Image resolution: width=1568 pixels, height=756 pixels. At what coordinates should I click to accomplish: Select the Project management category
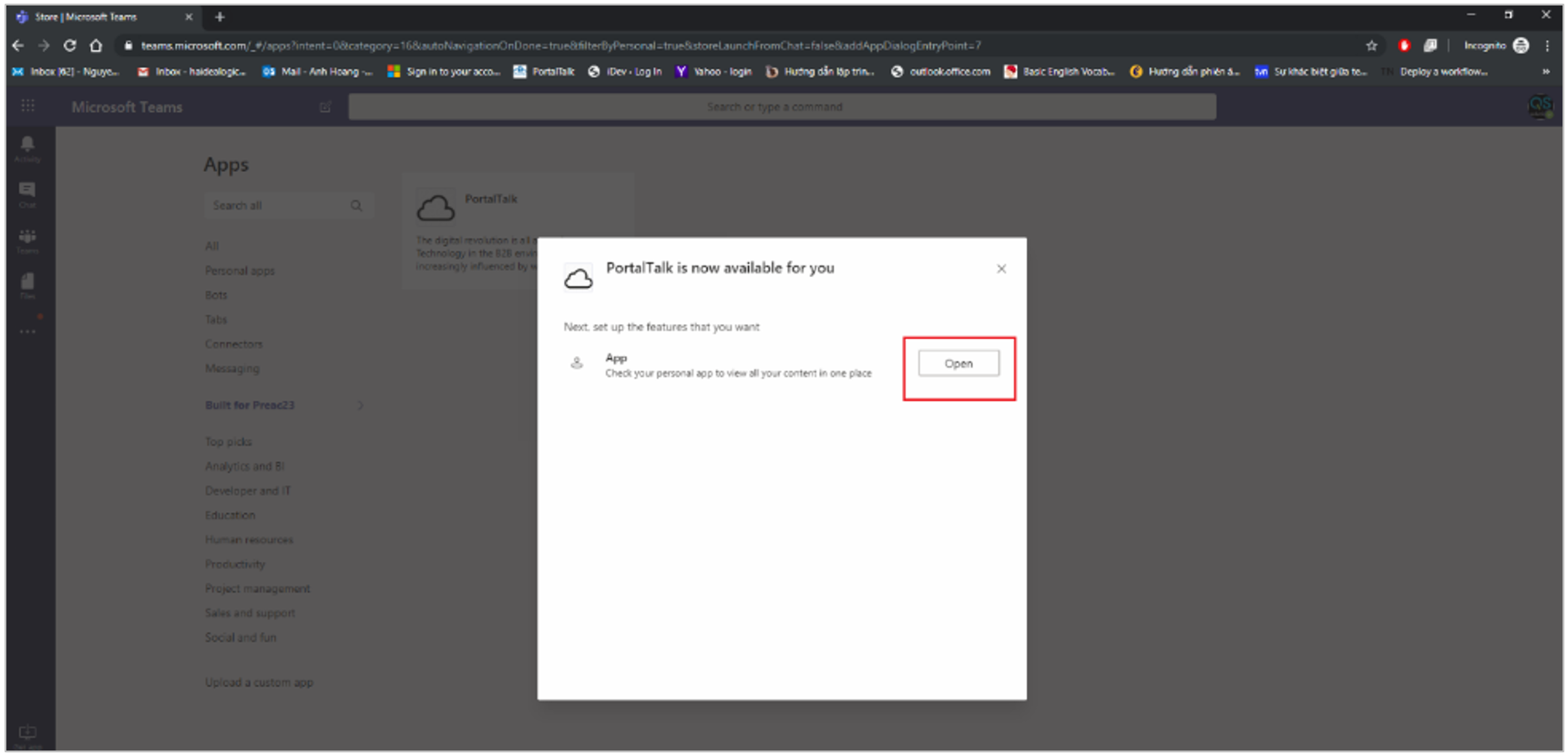coord(258,589)
